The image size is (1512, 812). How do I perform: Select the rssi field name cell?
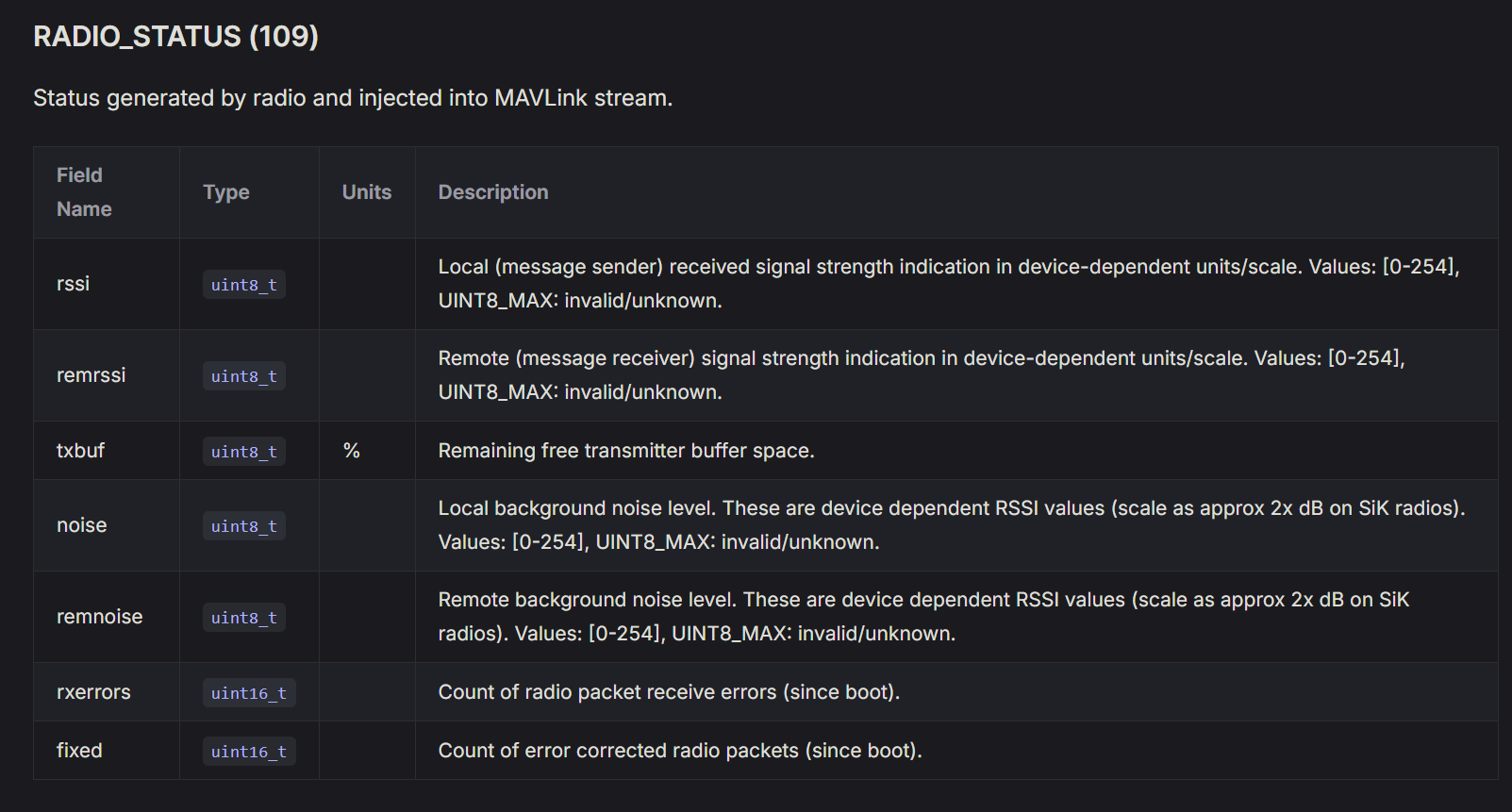[74, 284]
